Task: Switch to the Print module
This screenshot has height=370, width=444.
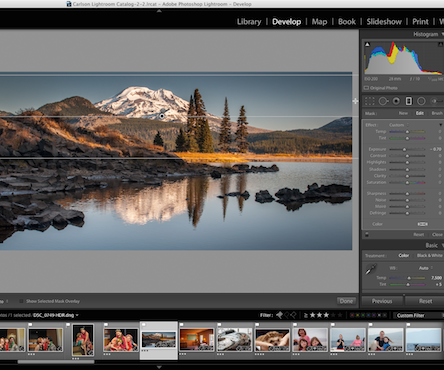Action: point(420,22)
